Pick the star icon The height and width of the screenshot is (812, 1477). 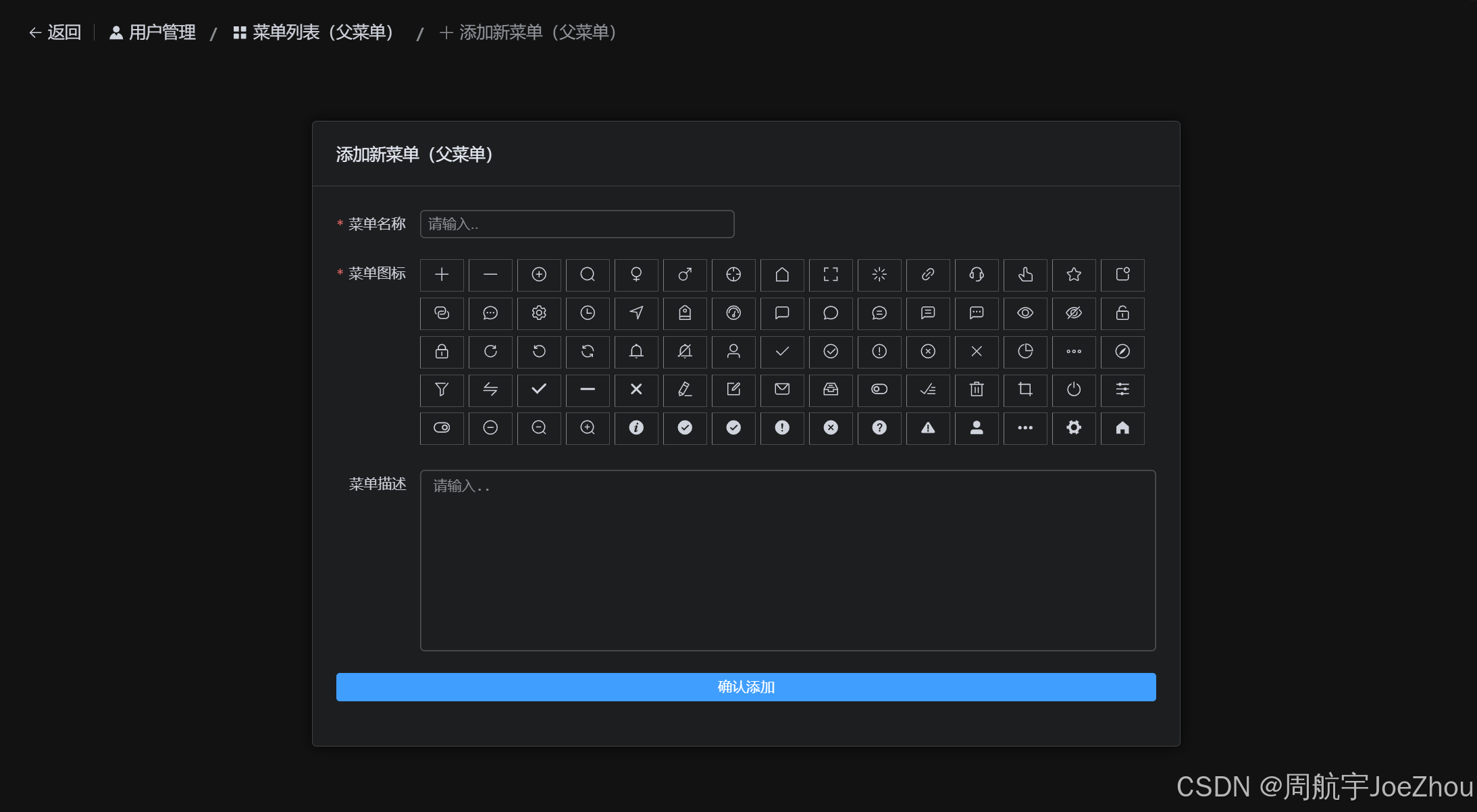click(1074, 275)
